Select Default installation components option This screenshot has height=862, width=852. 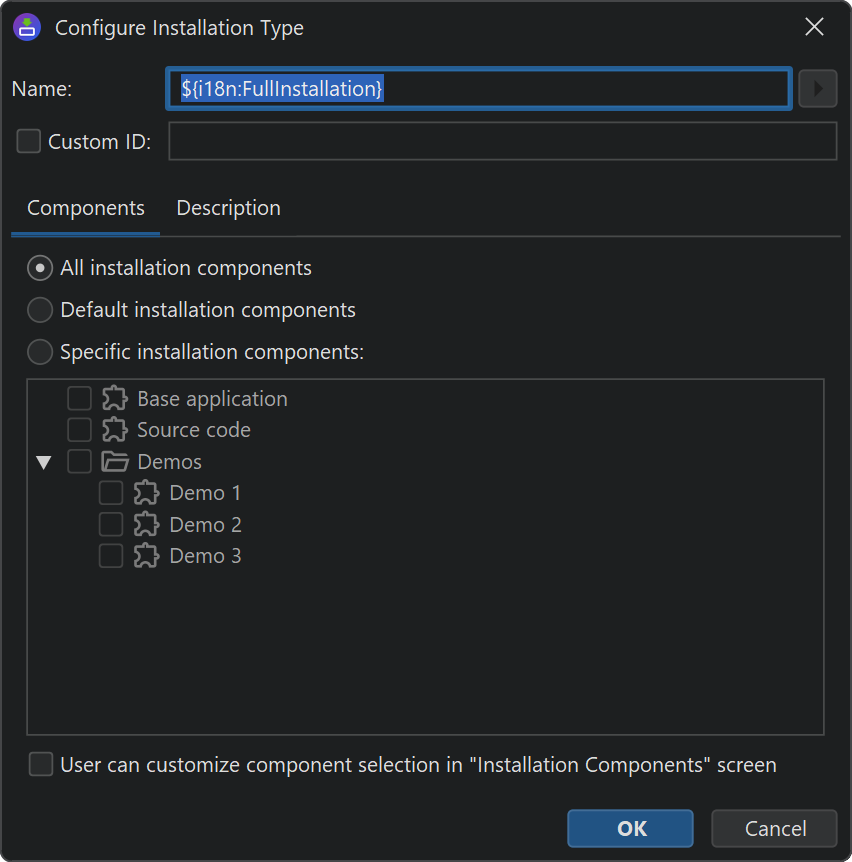[40, 310]
